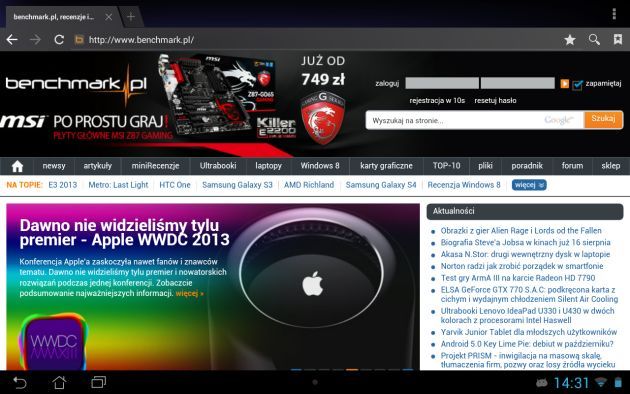Open Android 5.0 Key Lime Pie news
The image size is (630, 394).
527,344
